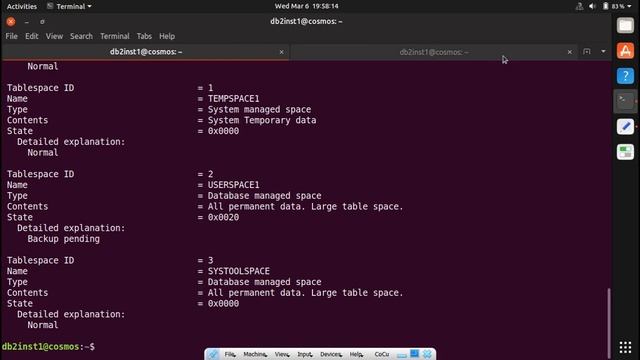Screen dimensions: 640x360
Task: Click the Database managed space value for SYSTOOLSPACE
Action: point(264,282)
